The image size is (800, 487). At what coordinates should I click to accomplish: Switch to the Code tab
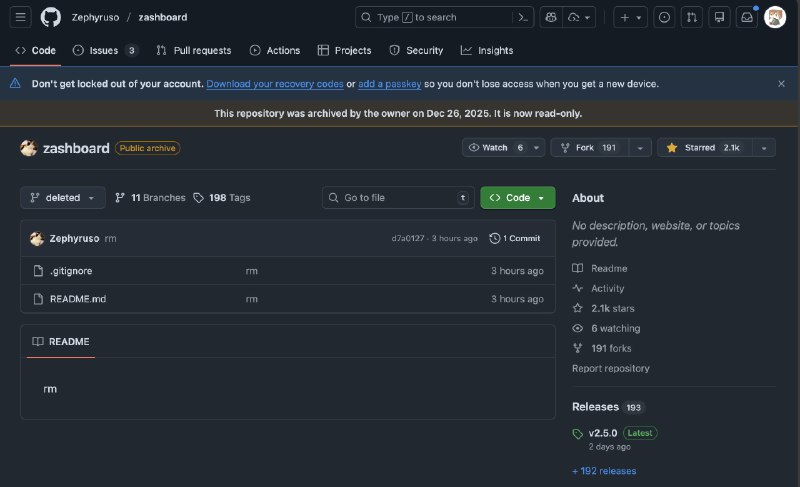36,50
